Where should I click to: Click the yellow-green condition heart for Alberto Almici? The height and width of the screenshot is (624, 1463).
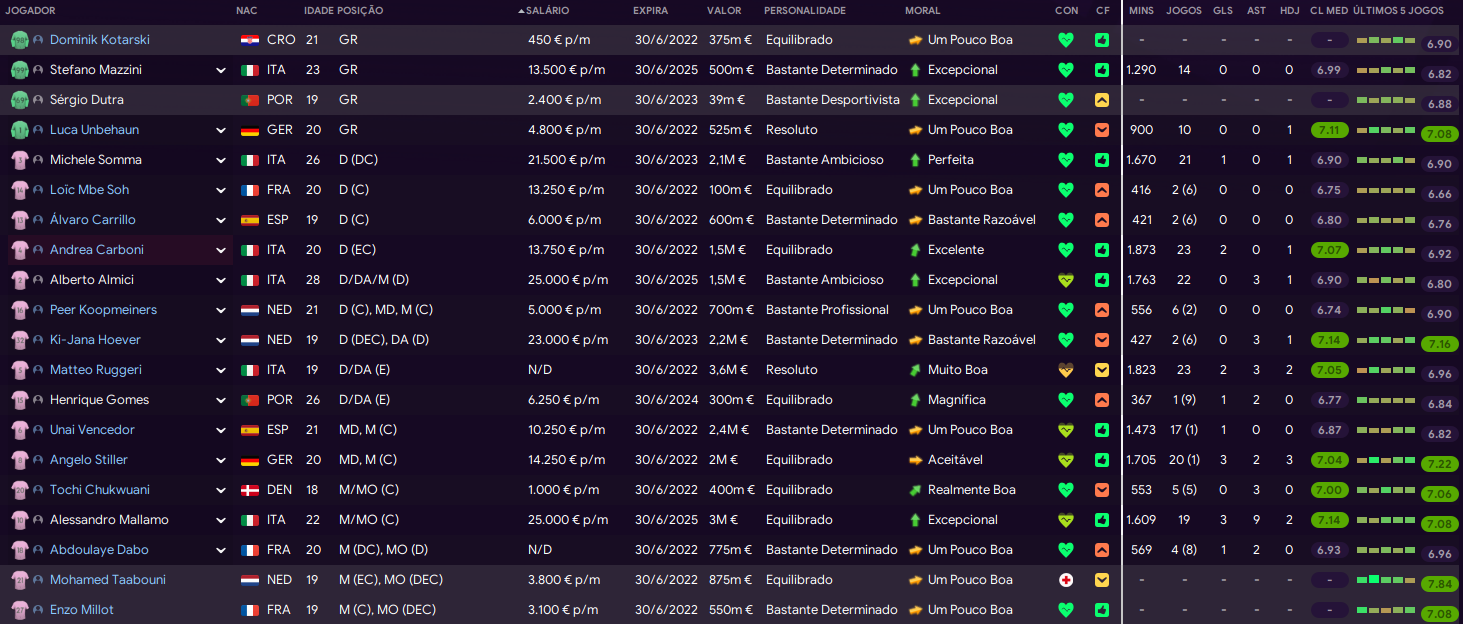click(x=1066, y=280)
